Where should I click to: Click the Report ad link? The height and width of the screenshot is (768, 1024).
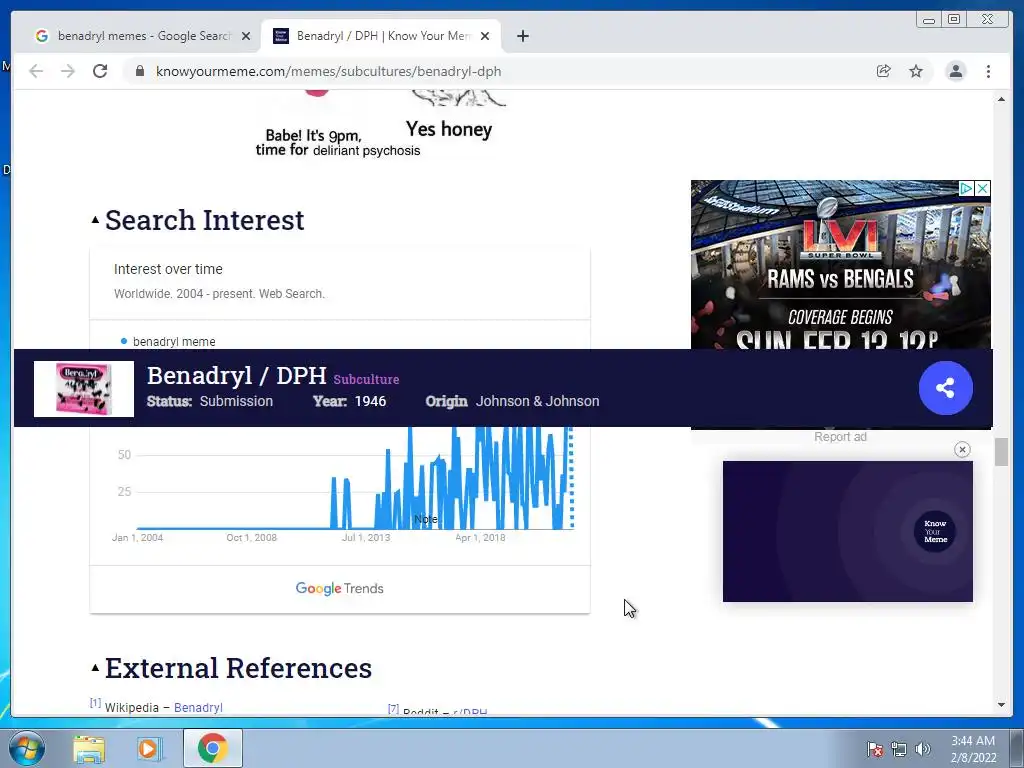(x=840, y=437)
